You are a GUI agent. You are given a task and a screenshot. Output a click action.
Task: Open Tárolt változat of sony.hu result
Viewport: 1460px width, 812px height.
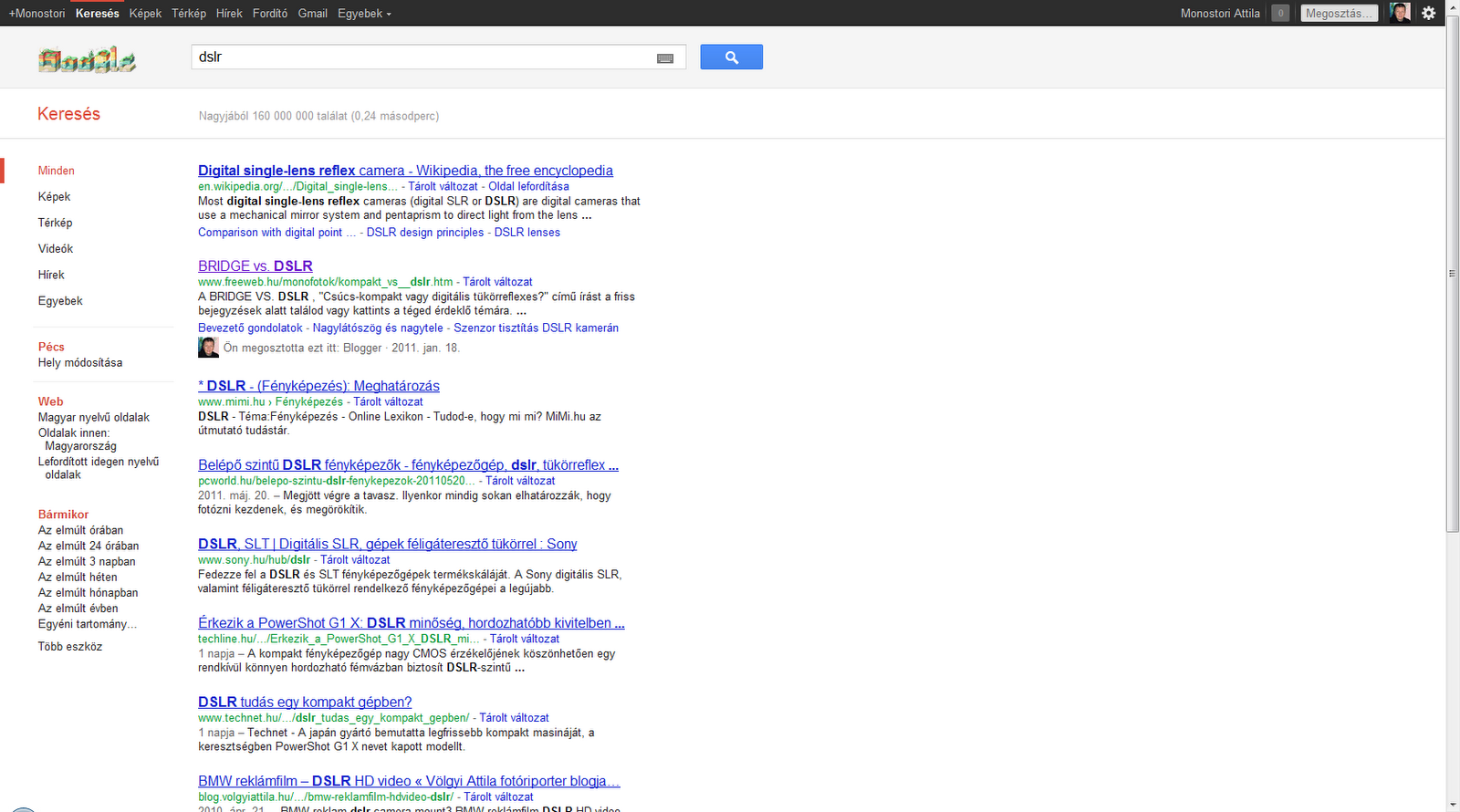[x=355, y=560]
